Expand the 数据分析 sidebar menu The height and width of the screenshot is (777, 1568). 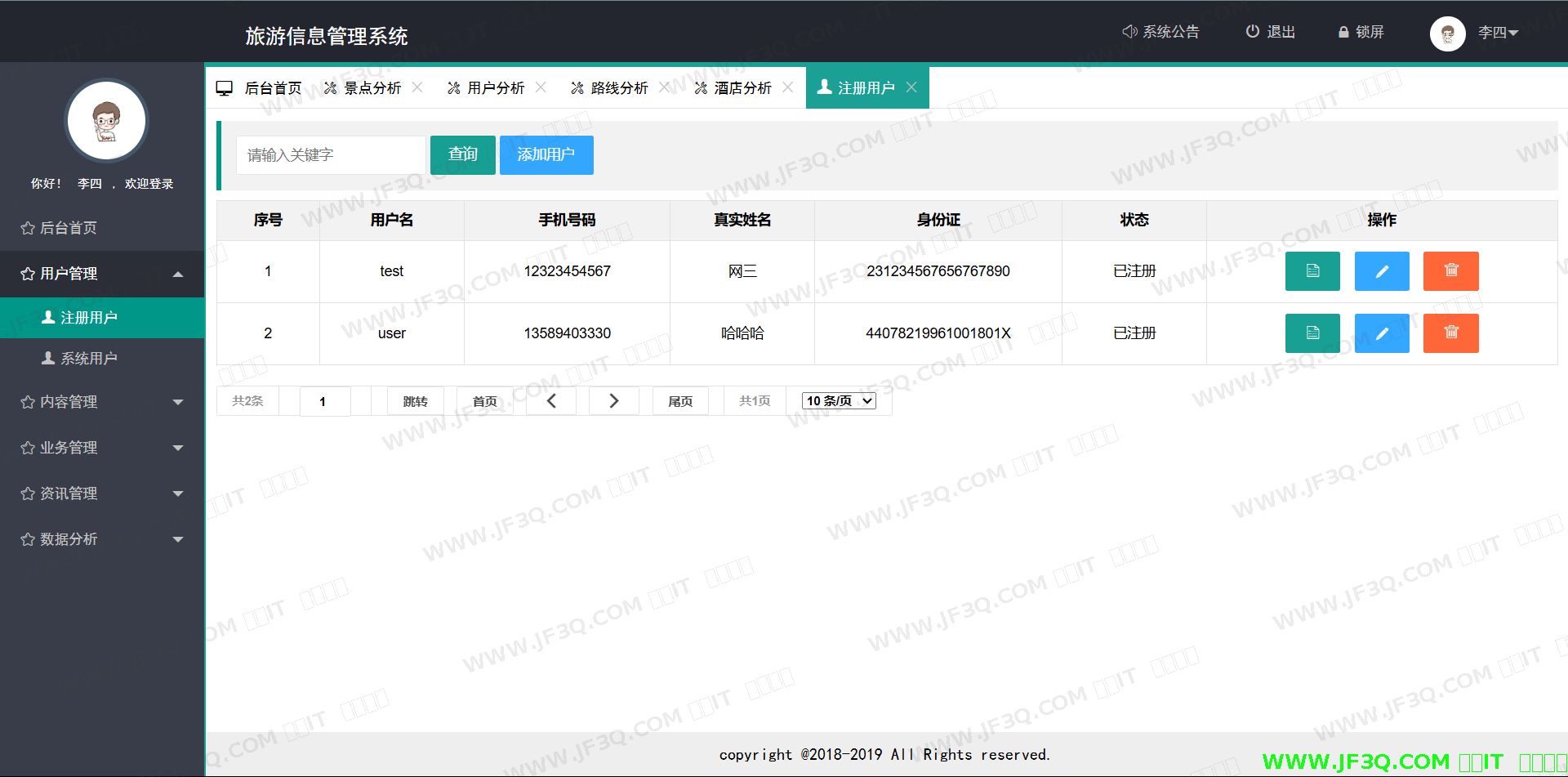[x=101, y=539]
